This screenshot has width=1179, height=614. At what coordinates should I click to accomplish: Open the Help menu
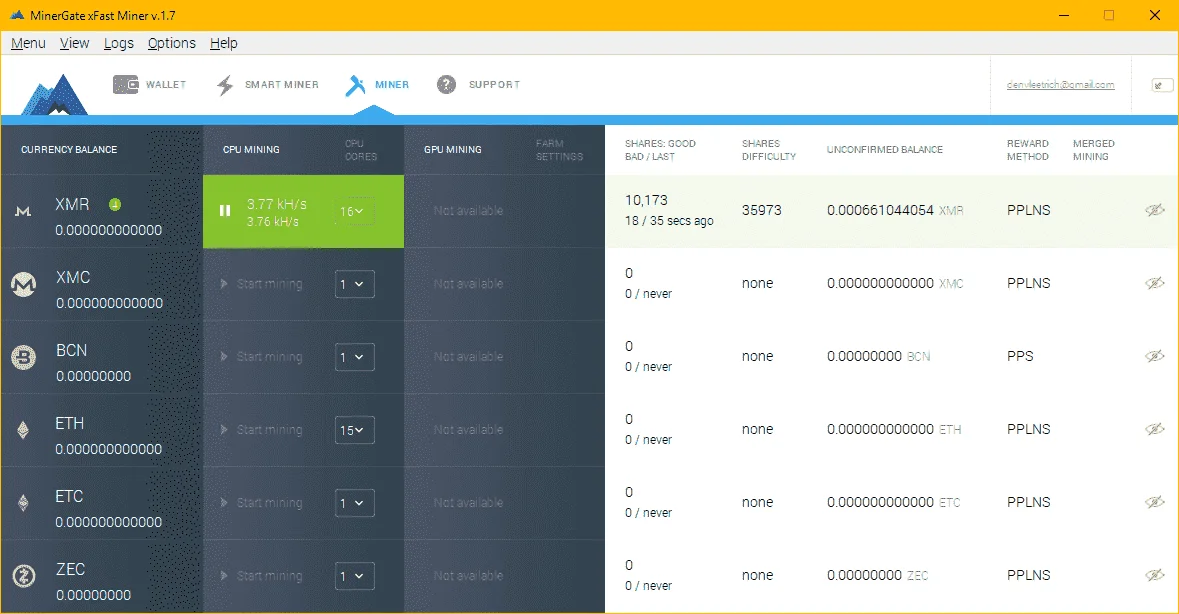[x=223, y=44]
